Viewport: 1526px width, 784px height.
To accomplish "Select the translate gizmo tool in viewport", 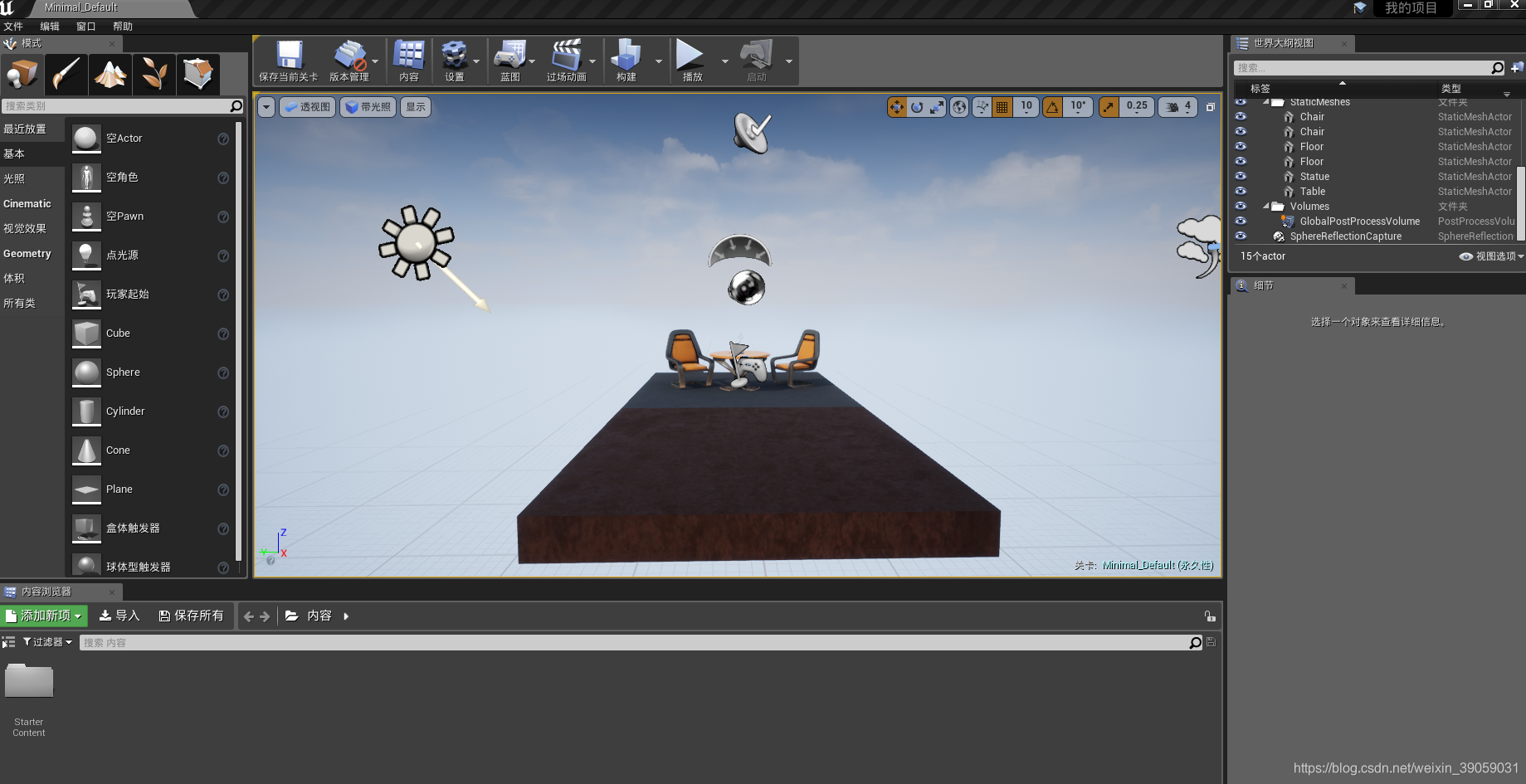I will [x=897, y=107].
